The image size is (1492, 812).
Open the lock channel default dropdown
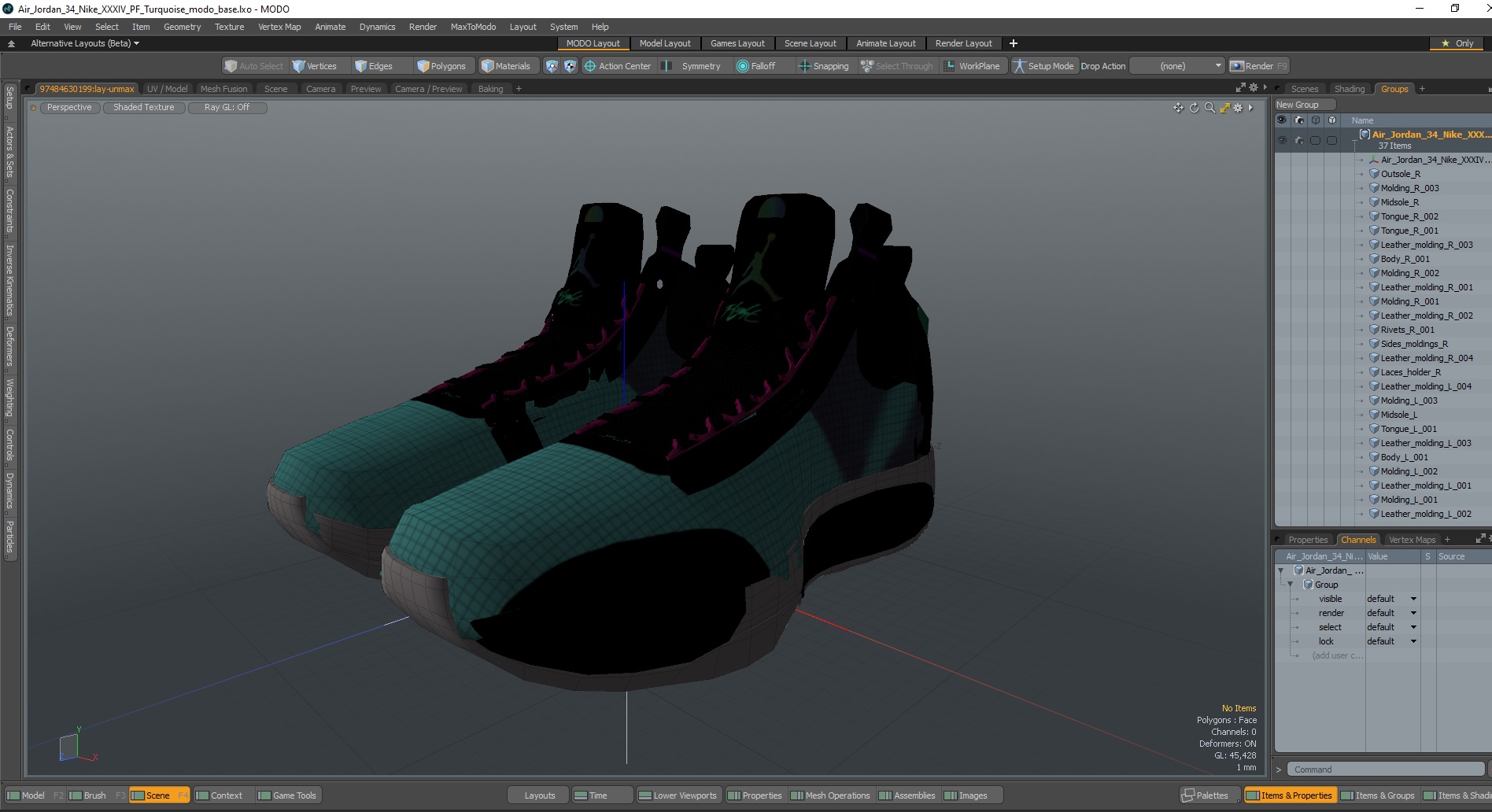pos(1391,641)
